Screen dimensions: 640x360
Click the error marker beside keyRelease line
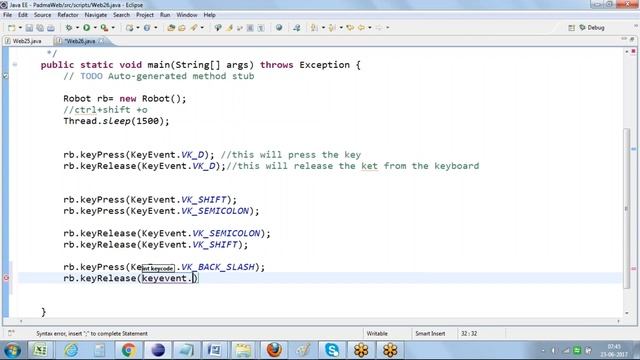pos(6,278)
